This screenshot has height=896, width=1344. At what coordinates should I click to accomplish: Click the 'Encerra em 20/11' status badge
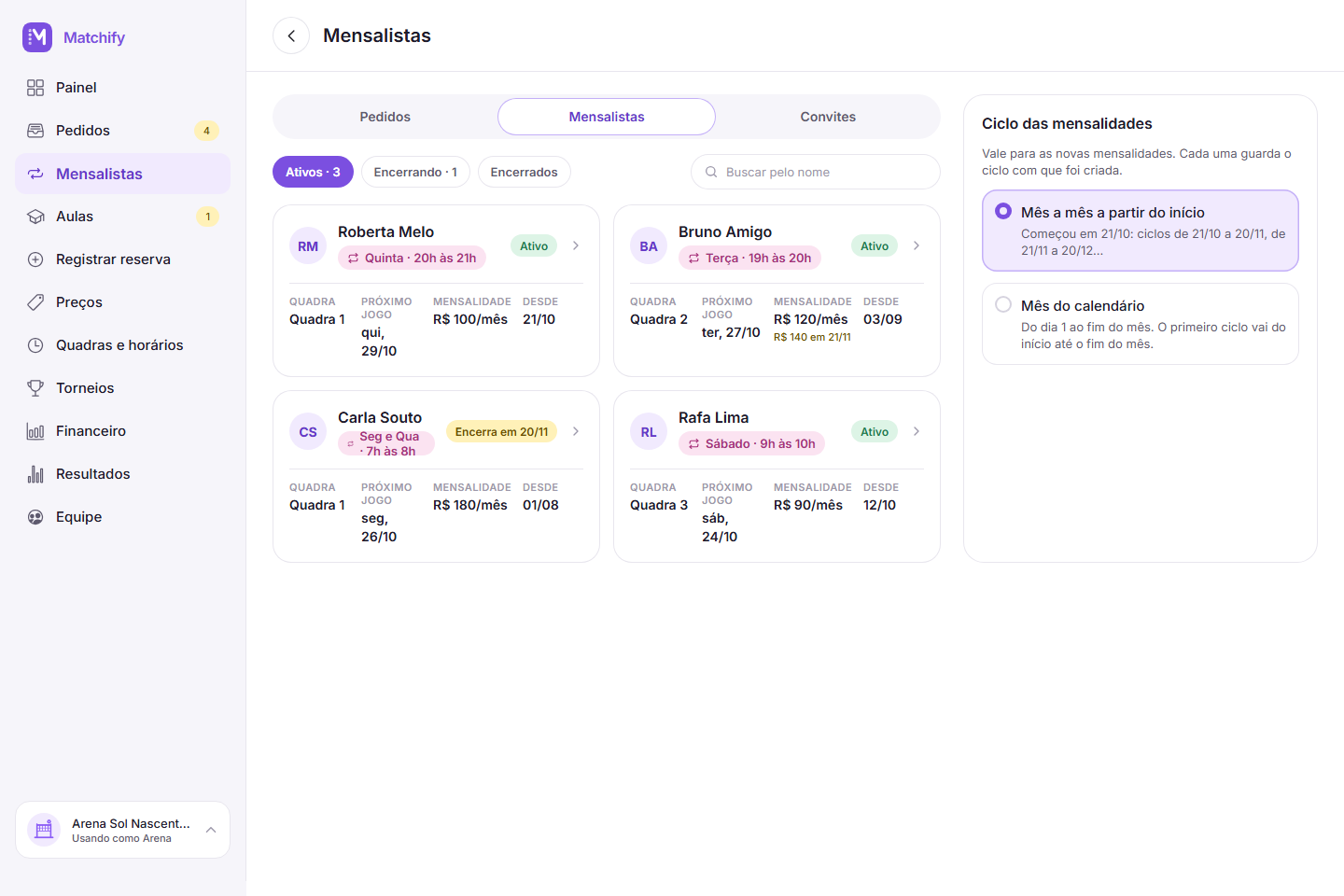tap(502, 431)
